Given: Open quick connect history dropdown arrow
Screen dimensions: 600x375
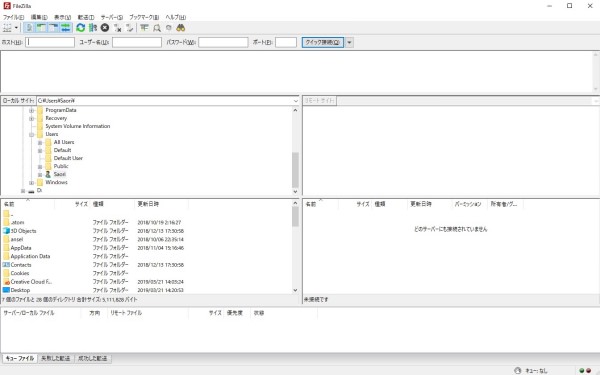Looking at the screenshot, I should [349, 42].
